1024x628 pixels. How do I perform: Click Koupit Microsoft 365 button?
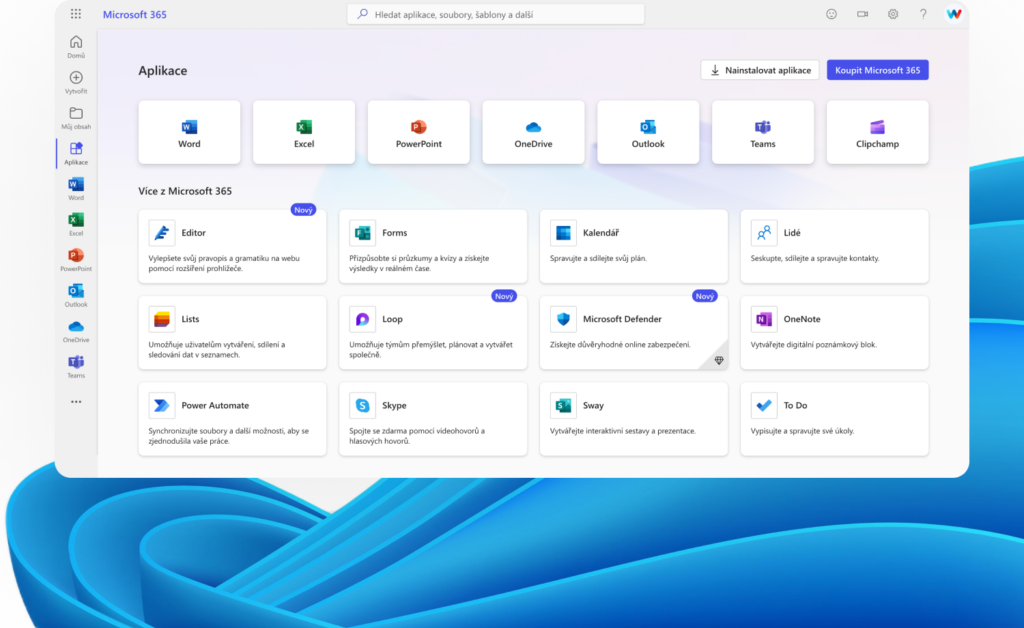pos(877,70)
